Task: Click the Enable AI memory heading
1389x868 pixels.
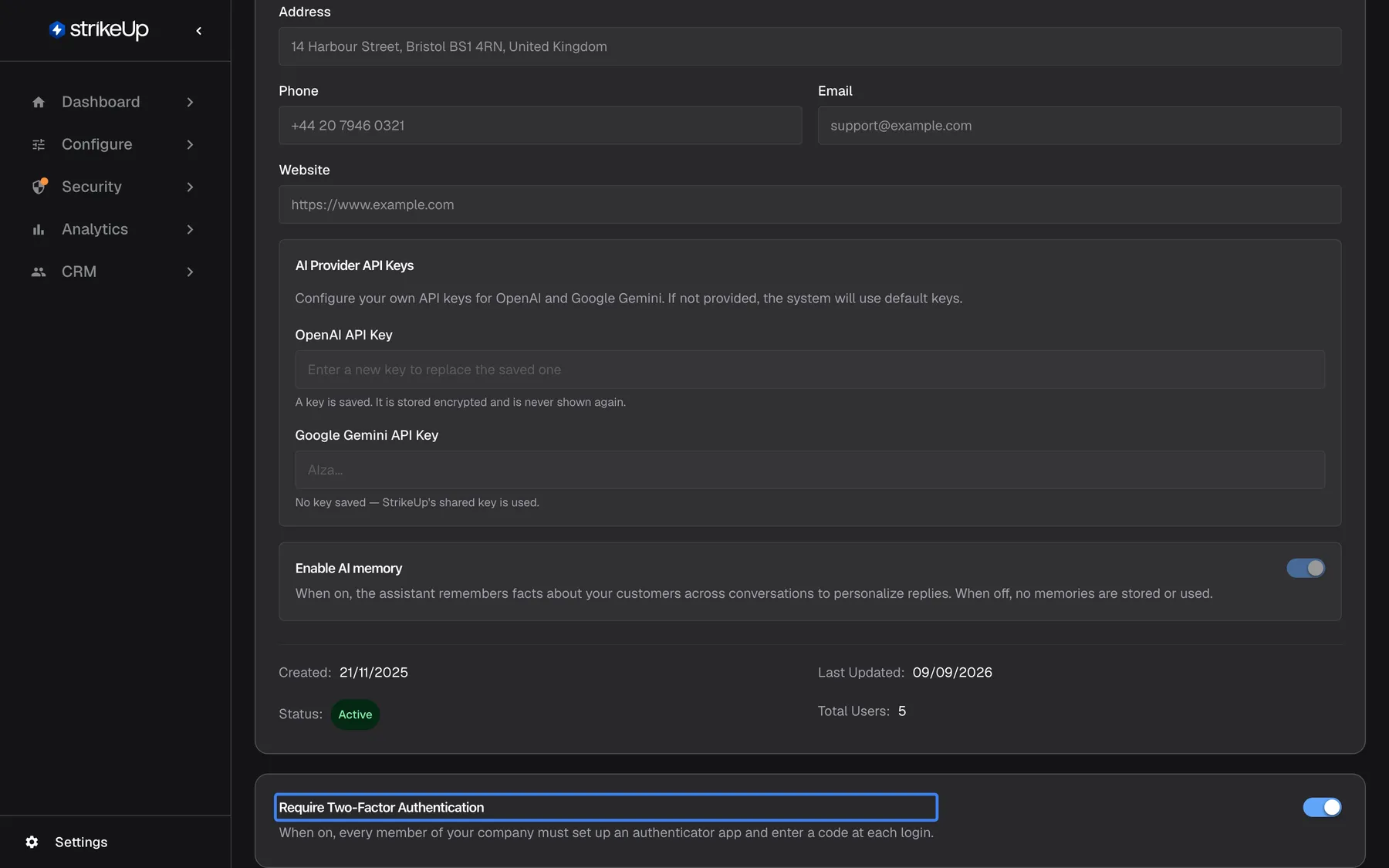Action: 349,568
